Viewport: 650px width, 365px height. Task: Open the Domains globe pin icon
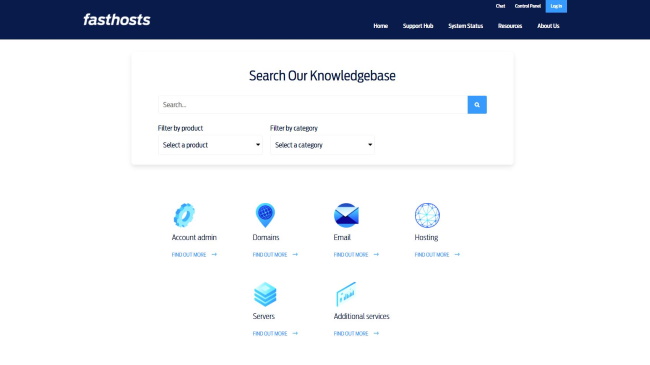(x=265, y=215)
